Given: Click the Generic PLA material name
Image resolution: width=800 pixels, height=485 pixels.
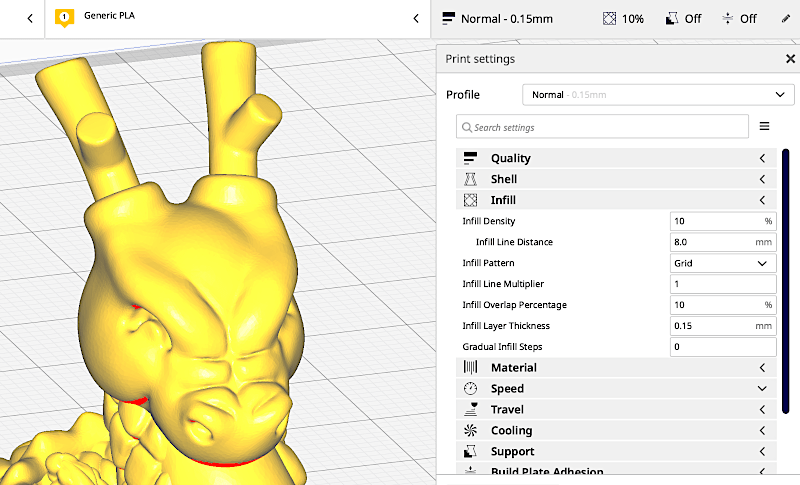Looking at the screenshot, I should click(109, 15).
